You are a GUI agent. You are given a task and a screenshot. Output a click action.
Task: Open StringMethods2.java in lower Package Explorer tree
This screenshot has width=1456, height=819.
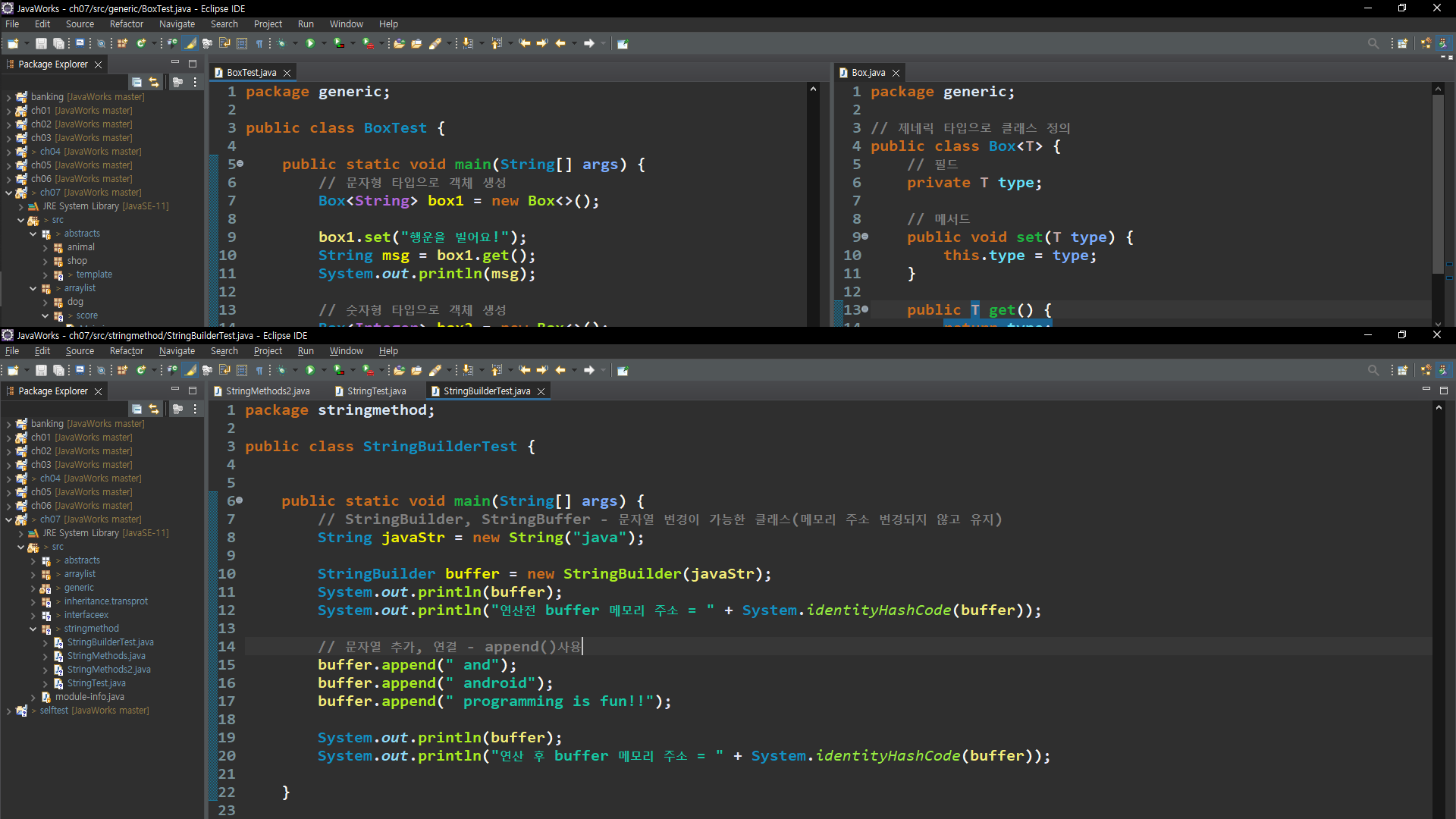108,670
